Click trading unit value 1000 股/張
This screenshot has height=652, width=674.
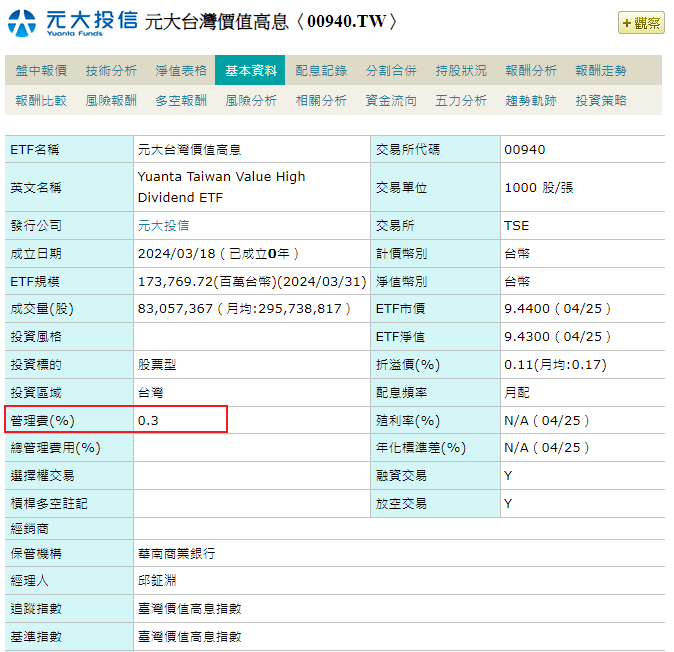pos(539,187)
